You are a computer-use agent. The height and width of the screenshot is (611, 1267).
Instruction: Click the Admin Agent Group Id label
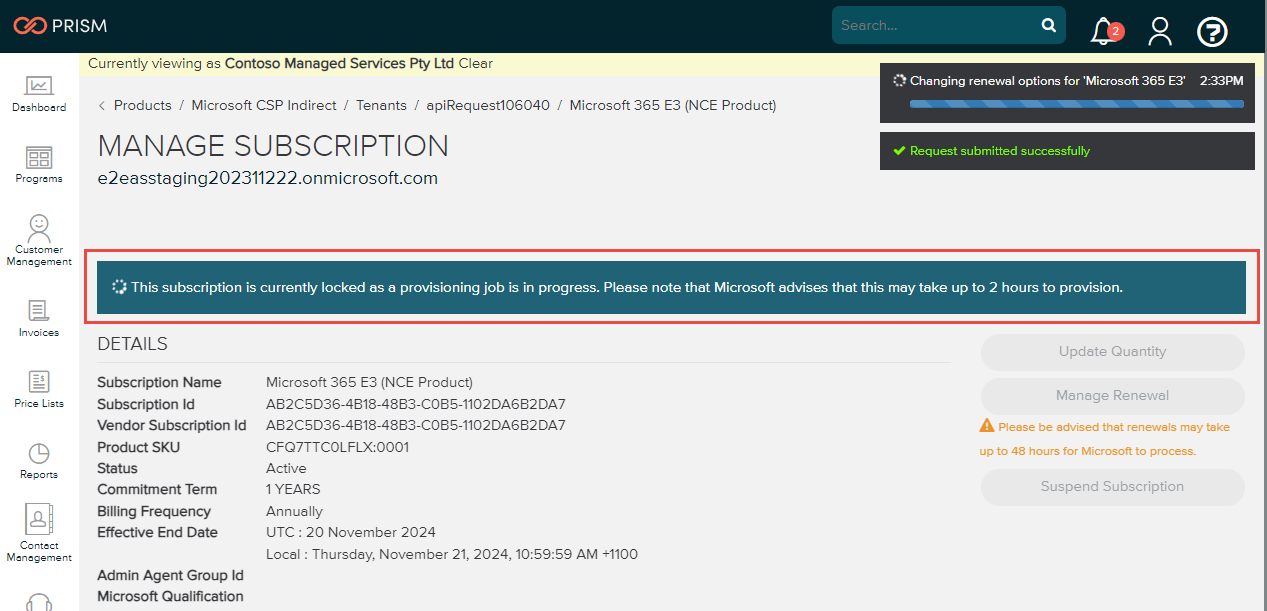point(170,575)
